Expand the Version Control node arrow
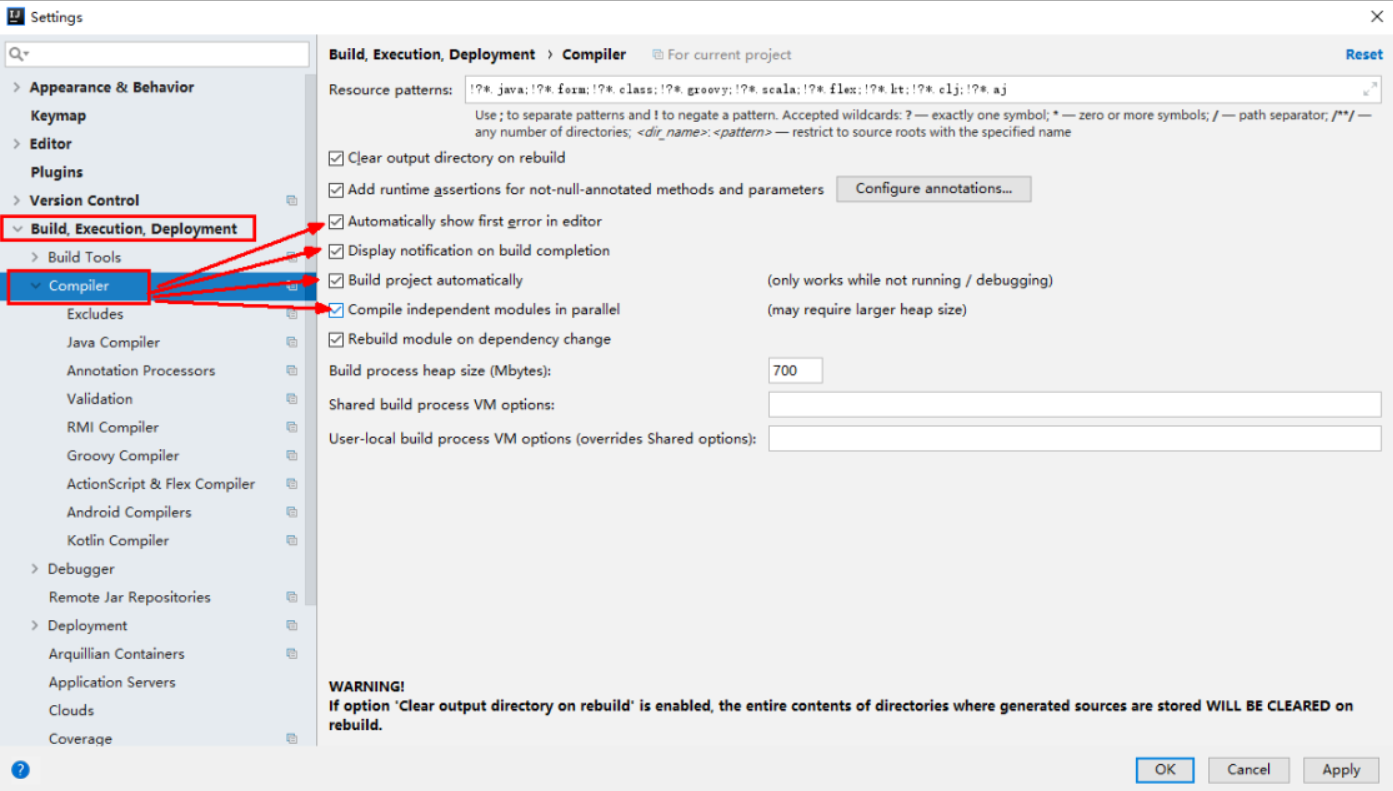Screen dimensions: 1393x791 tap(16, 200)
